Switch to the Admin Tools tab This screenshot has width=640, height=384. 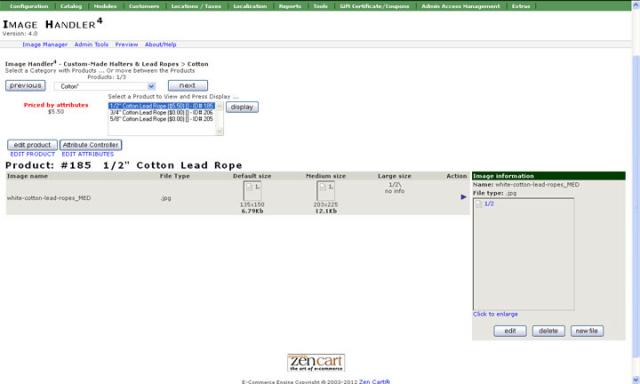coord(91,44)
